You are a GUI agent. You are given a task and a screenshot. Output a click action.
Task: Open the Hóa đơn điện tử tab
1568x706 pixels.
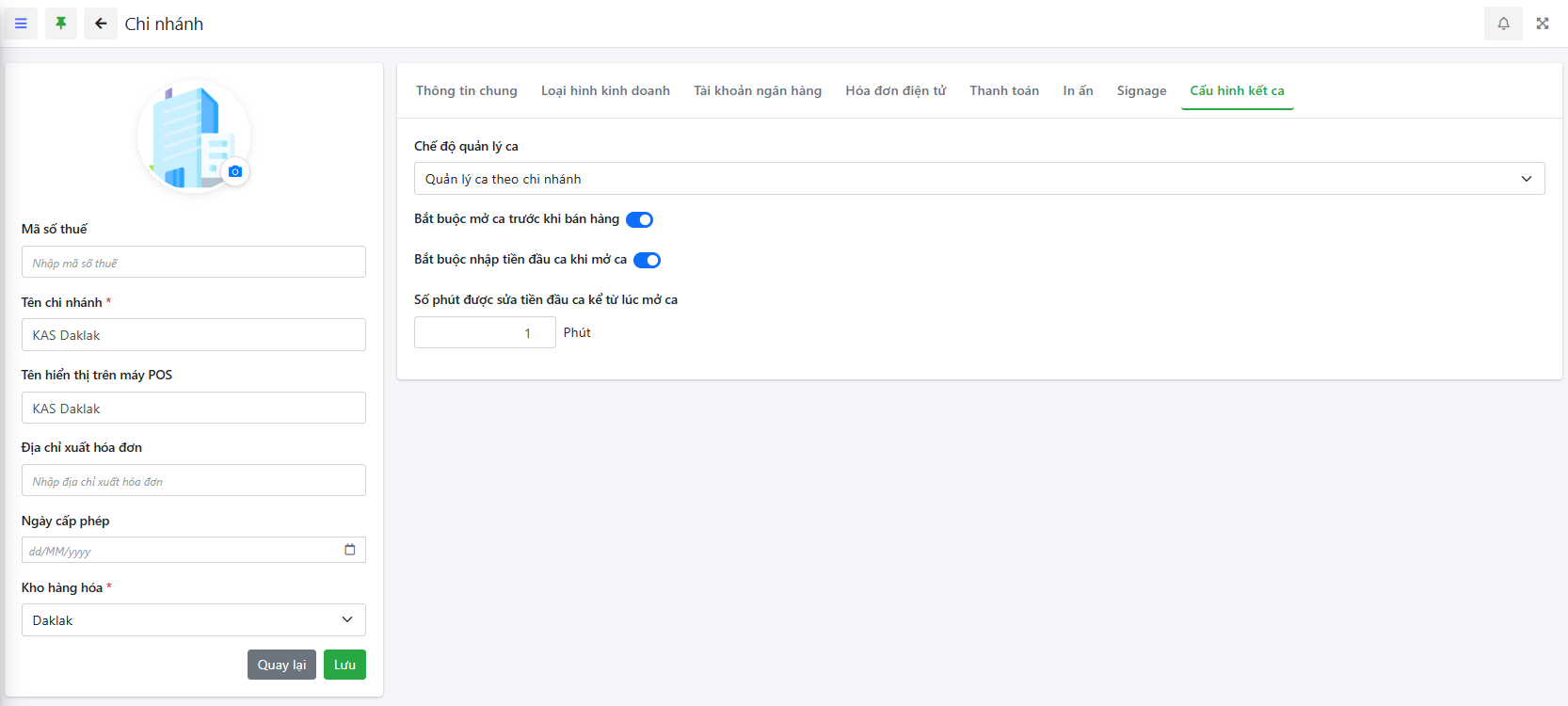click(895, 90)
